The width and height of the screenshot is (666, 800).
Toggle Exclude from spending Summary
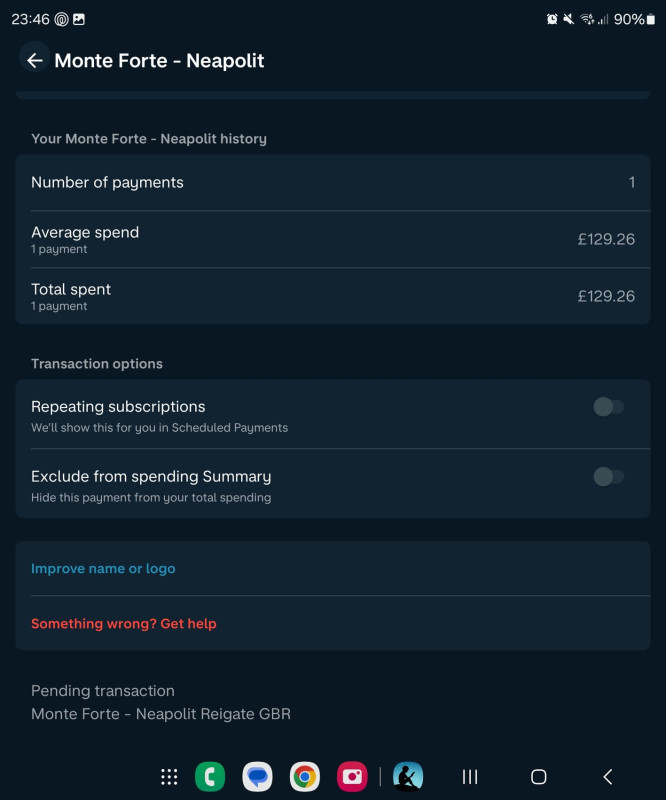click(608, 477)
